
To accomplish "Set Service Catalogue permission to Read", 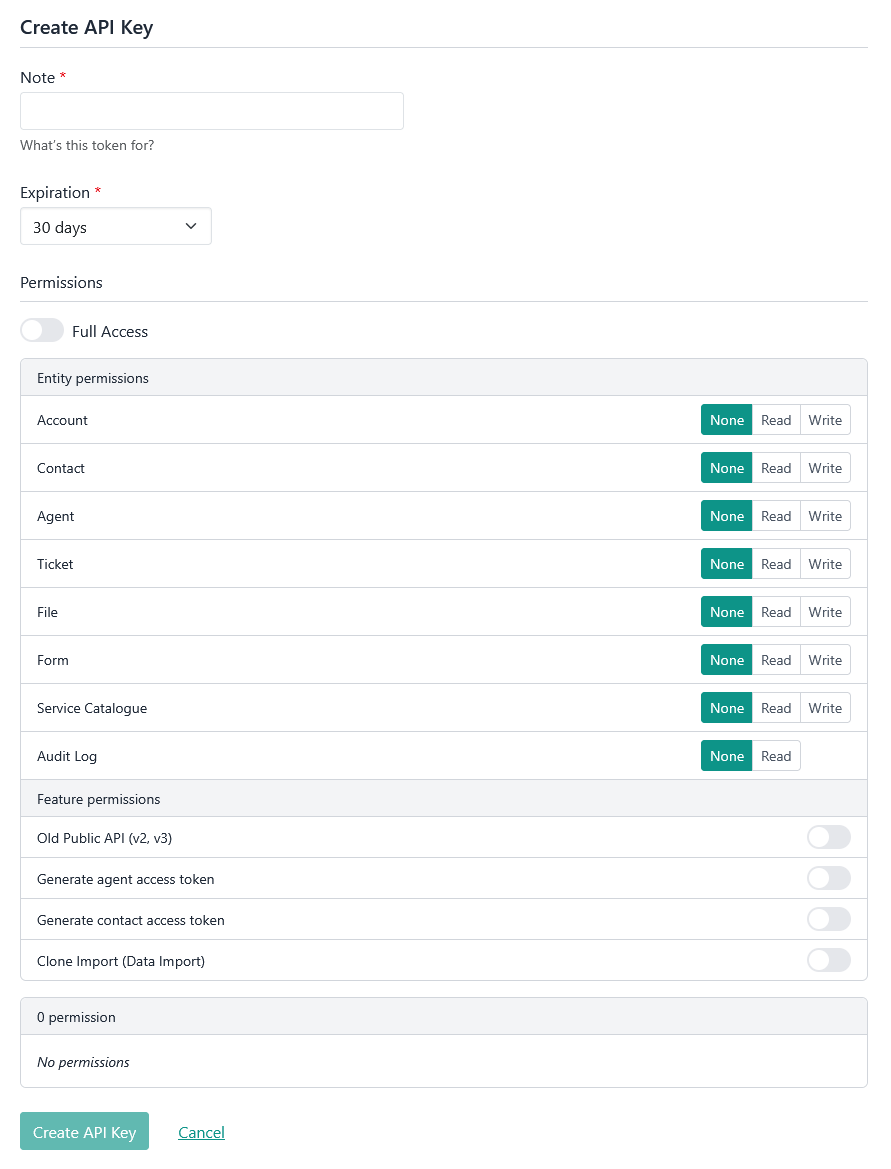I will click(x=776, y=708).
